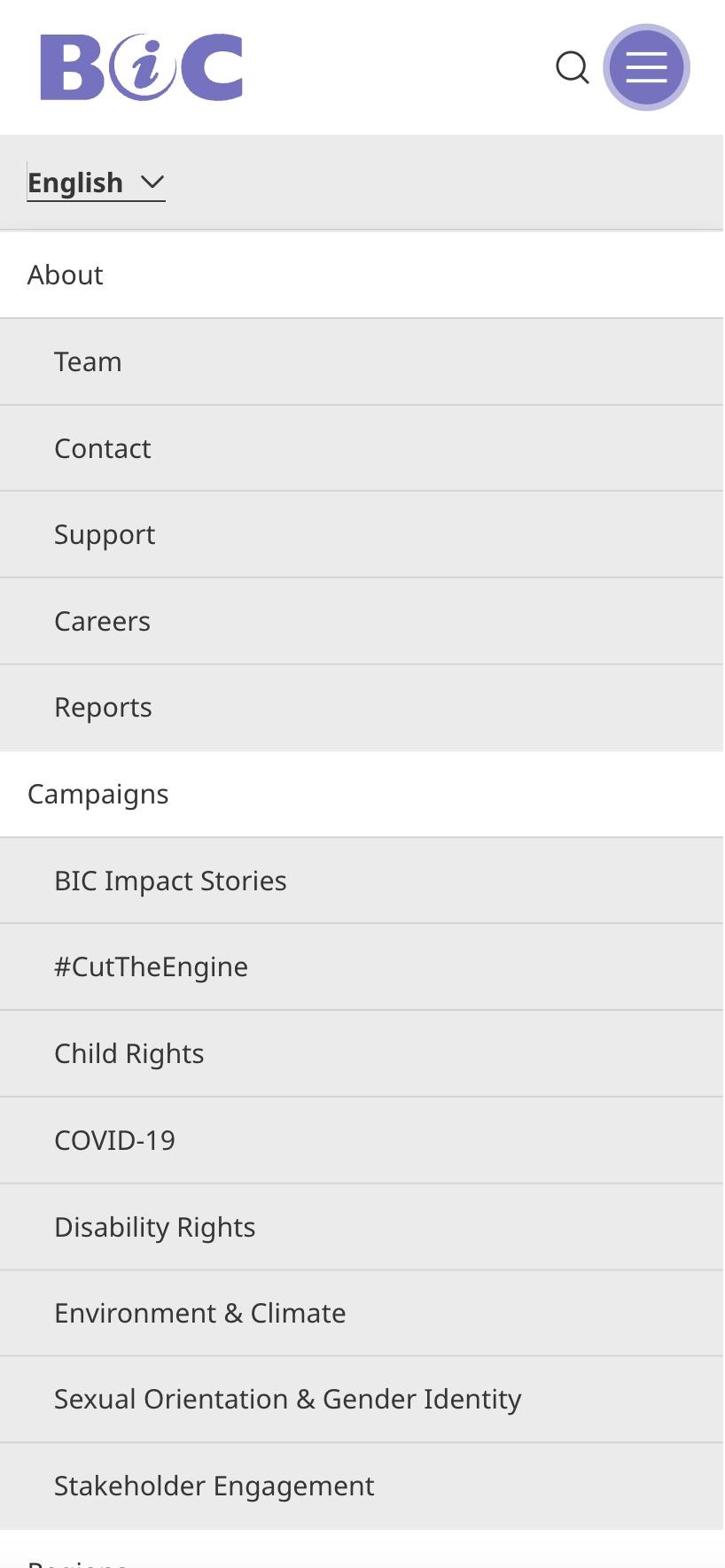This screenshot has width=725, height=1568.
Task: Open BIC Impact Stories
Action: (x=170, y=881)
